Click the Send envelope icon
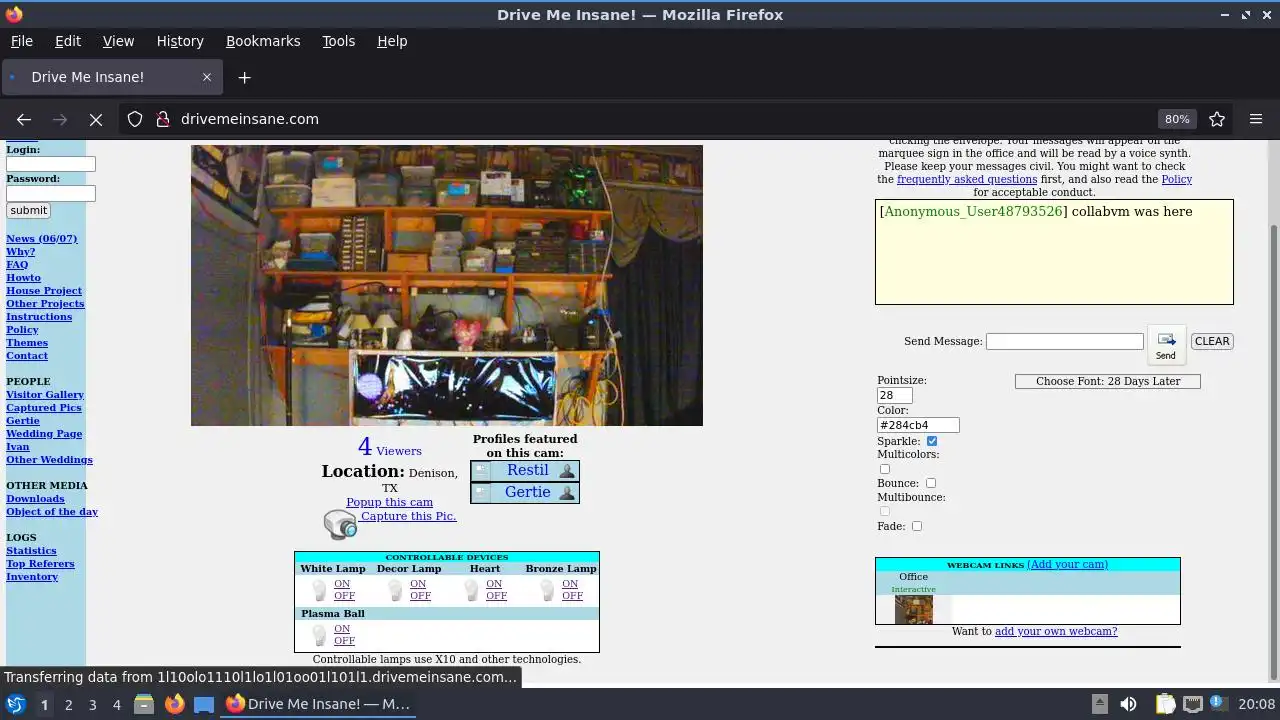Image resolution: width=1280 pixels, height=720 pixels. [1166, 345]
